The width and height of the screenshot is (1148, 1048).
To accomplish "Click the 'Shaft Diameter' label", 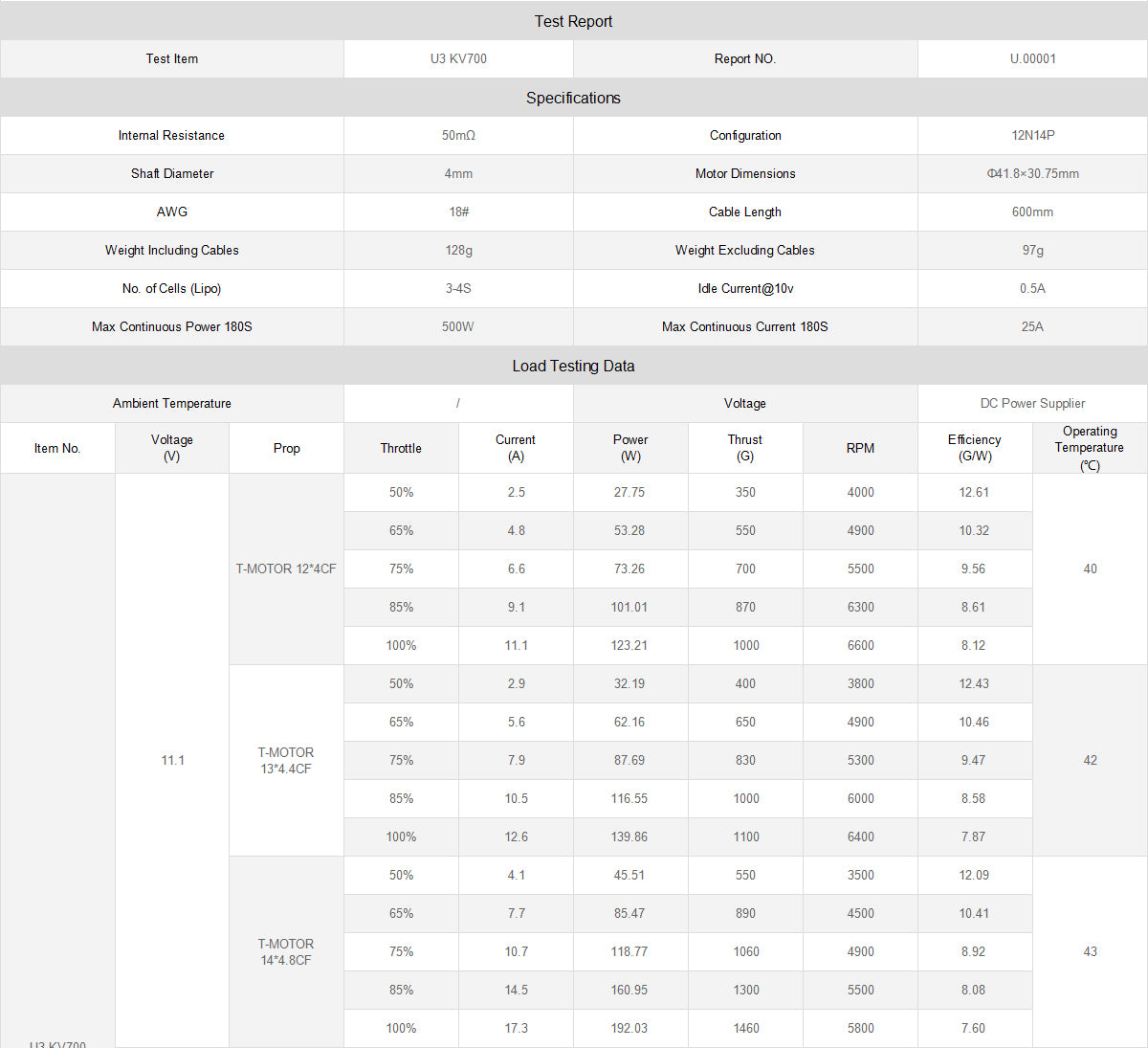I will pyautogui.click(x=172, y=173).
